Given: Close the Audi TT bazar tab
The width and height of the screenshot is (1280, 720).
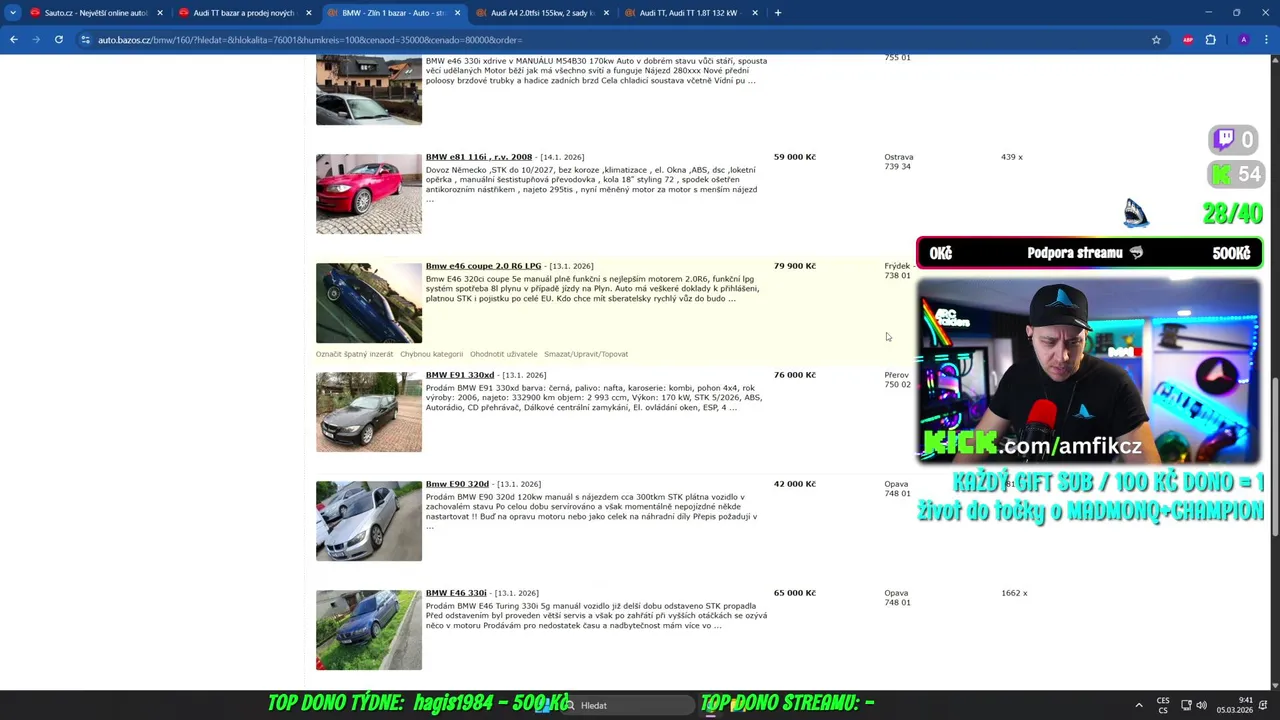Looking at the screenshot, I should (x=308, y=13).
